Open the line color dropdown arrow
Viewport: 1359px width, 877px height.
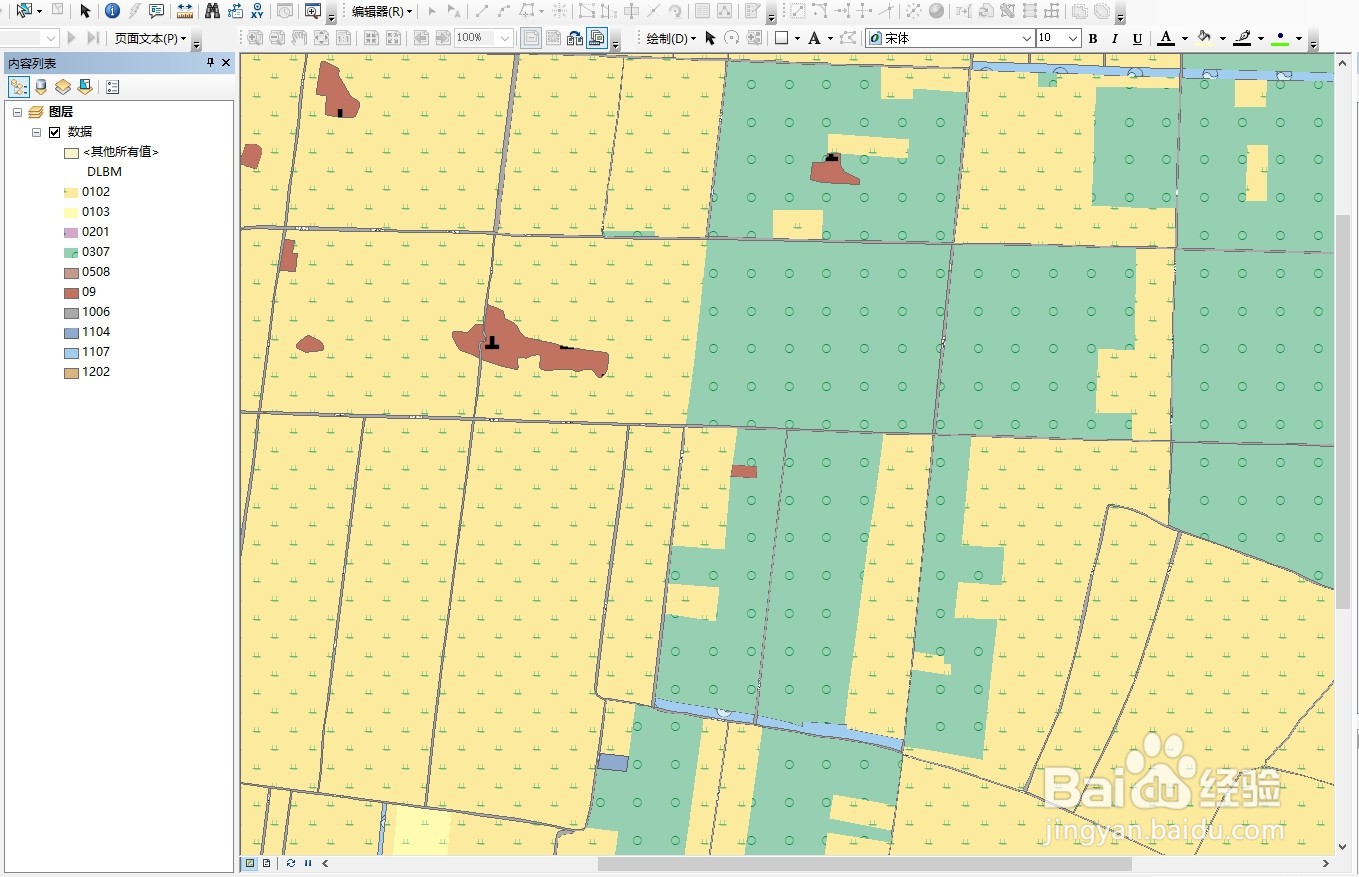(1260, 38)
